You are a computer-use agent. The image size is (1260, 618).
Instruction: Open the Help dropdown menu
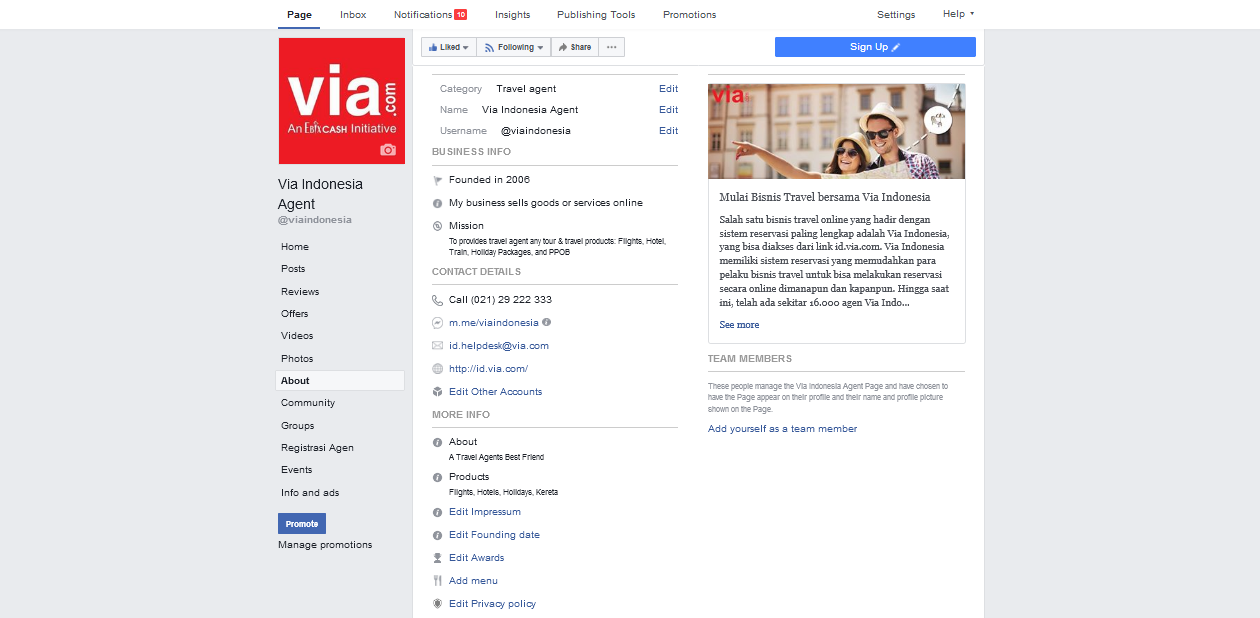(958, 14)
